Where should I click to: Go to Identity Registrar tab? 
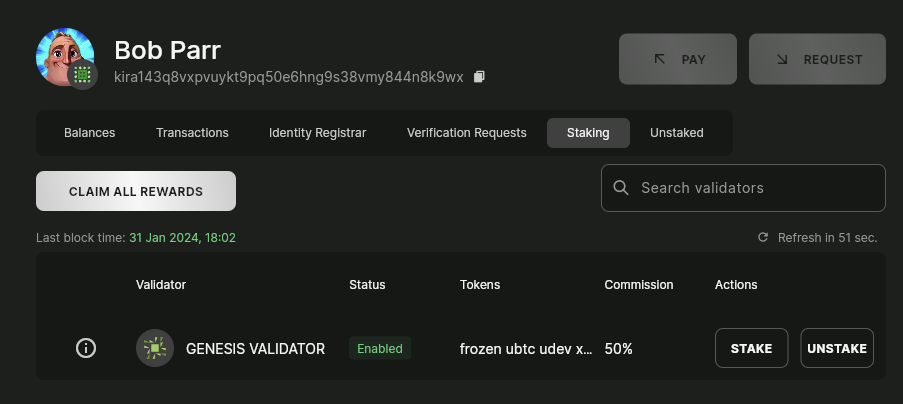coord(317,133)
